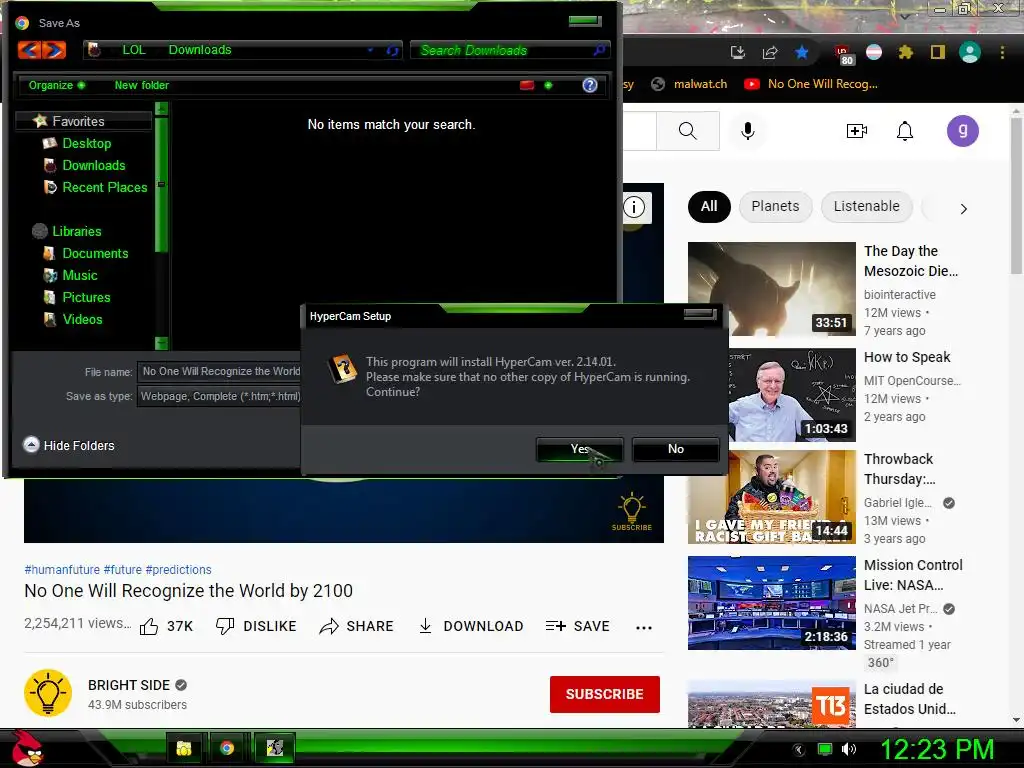Click Yes in HyperCam Setup dialog
The width and height of the screenshot is (1024, 768).
coord(579,449)
